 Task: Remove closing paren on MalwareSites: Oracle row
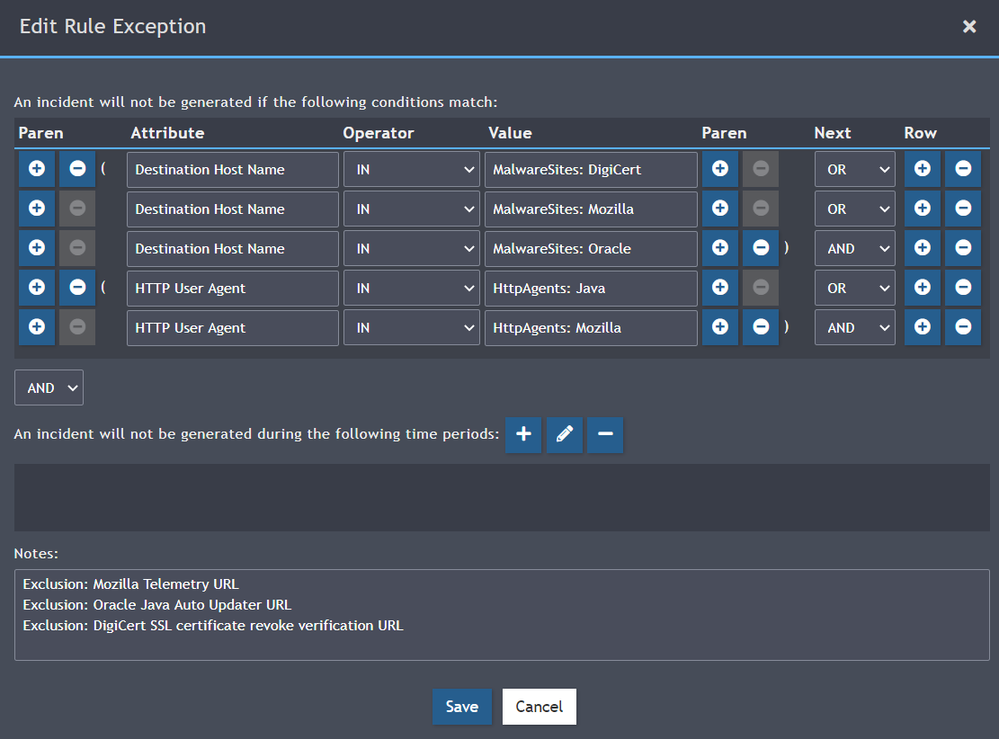point(760,249)
